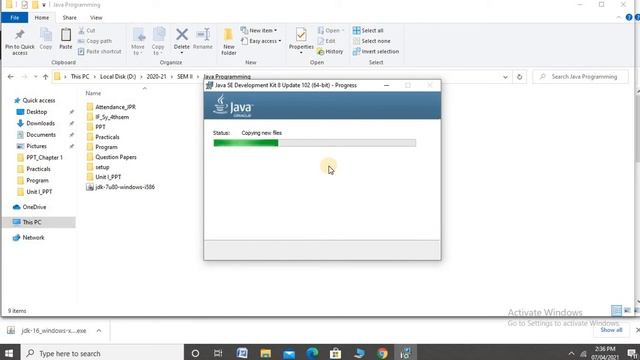Open Google Chrome from taskbar
The image size is (640, 360).
382,353
